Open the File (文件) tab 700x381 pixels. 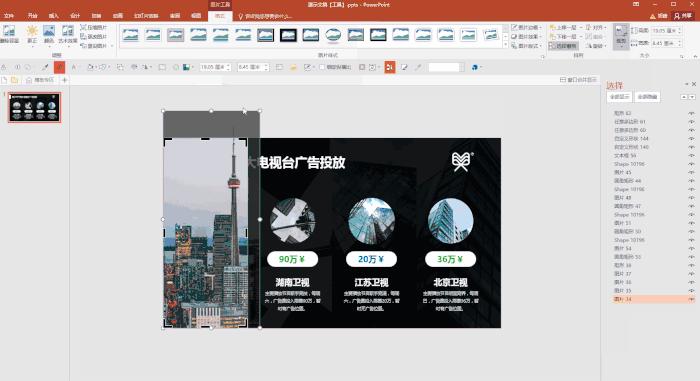(x=8, y=16)
